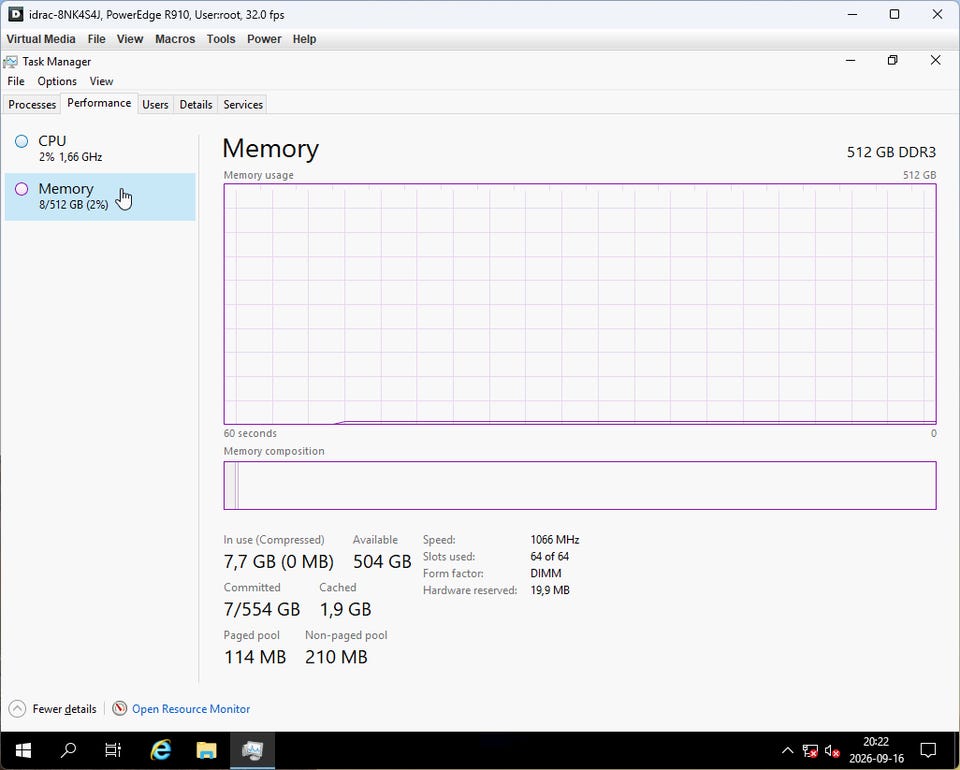This screenshot has width=960, height=770.
Task: Click the CPU circle graph icon
Action: point(21,141)
